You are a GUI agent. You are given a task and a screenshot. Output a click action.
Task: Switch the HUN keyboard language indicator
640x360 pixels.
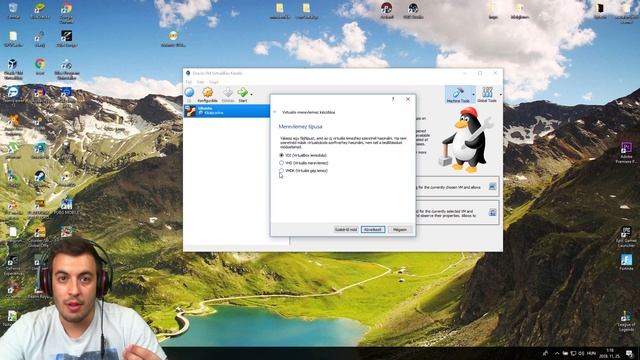pos(592,353)
